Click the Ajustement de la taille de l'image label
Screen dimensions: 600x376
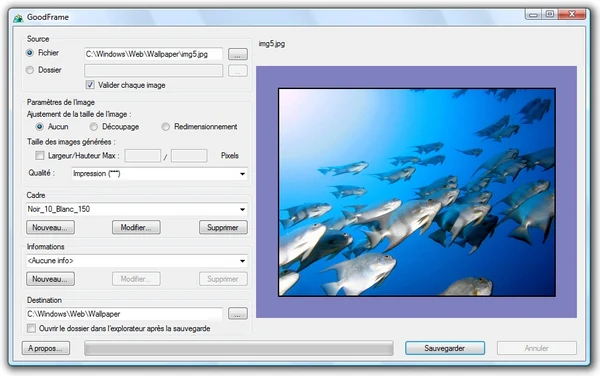coord(79,114)
